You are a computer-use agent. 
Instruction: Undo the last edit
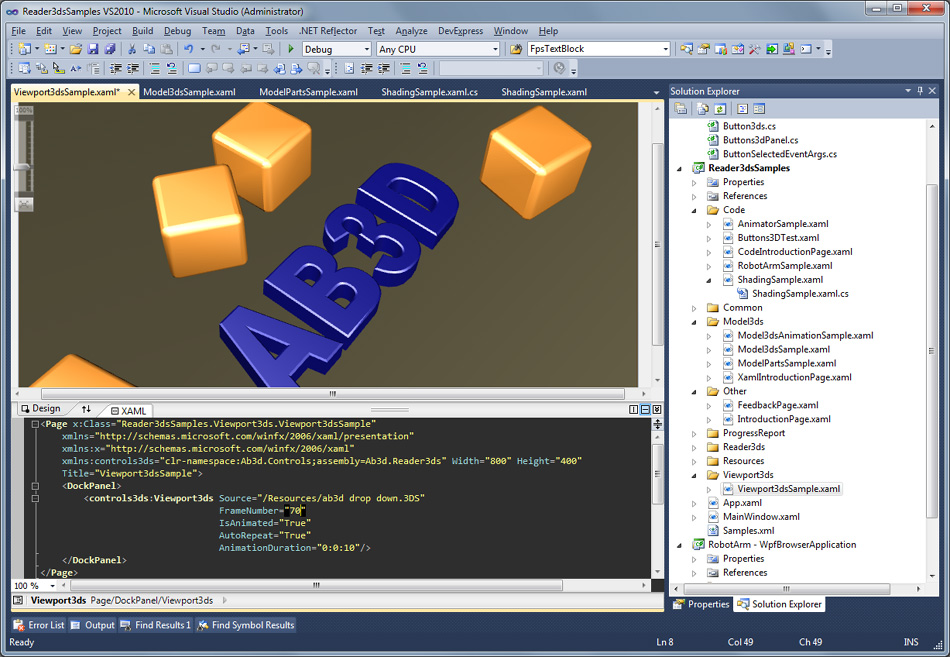coord(188,49)
